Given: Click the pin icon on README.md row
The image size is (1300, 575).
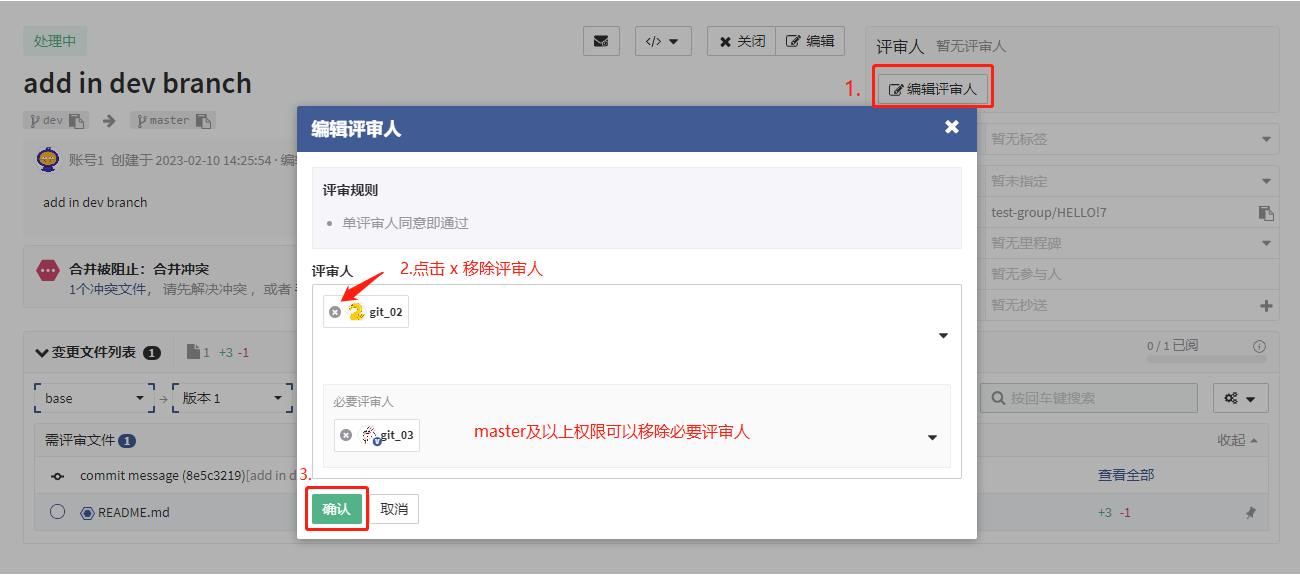Looking at the screenshot, I should [x=1250, y=512].
